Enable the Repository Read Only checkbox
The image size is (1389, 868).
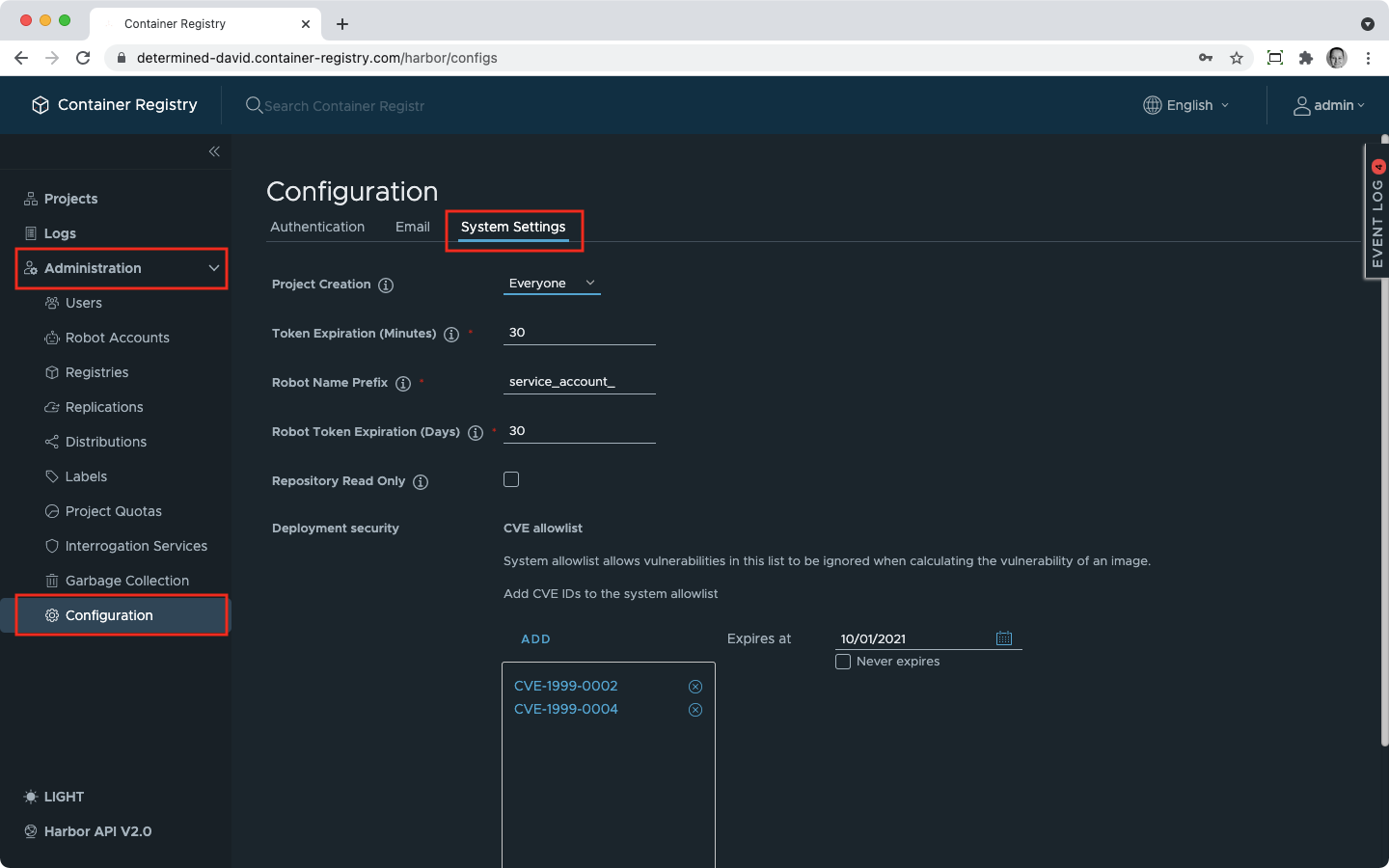[511, 479]
